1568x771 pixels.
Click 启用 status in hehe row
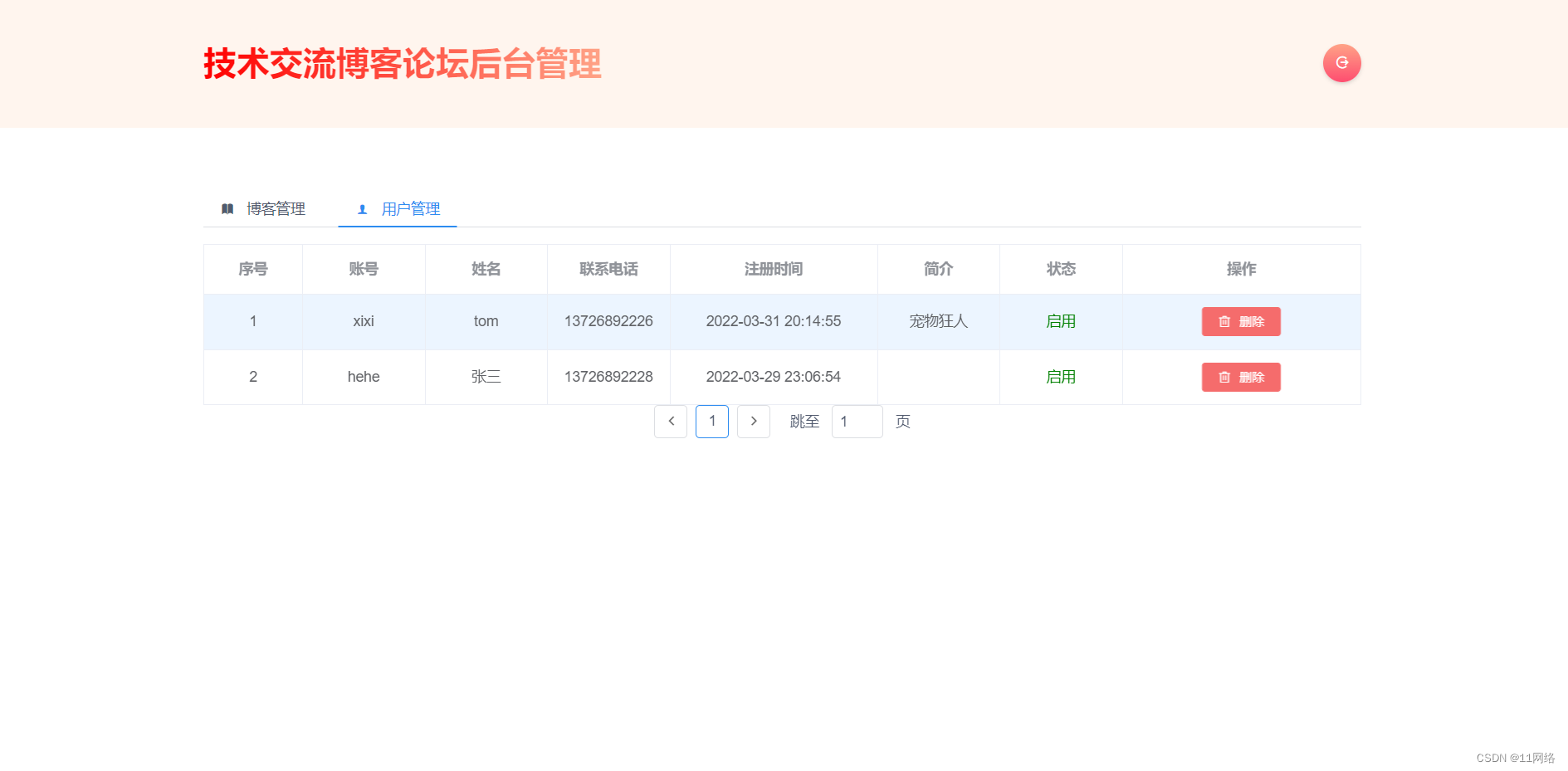[x=1061, y=377]
